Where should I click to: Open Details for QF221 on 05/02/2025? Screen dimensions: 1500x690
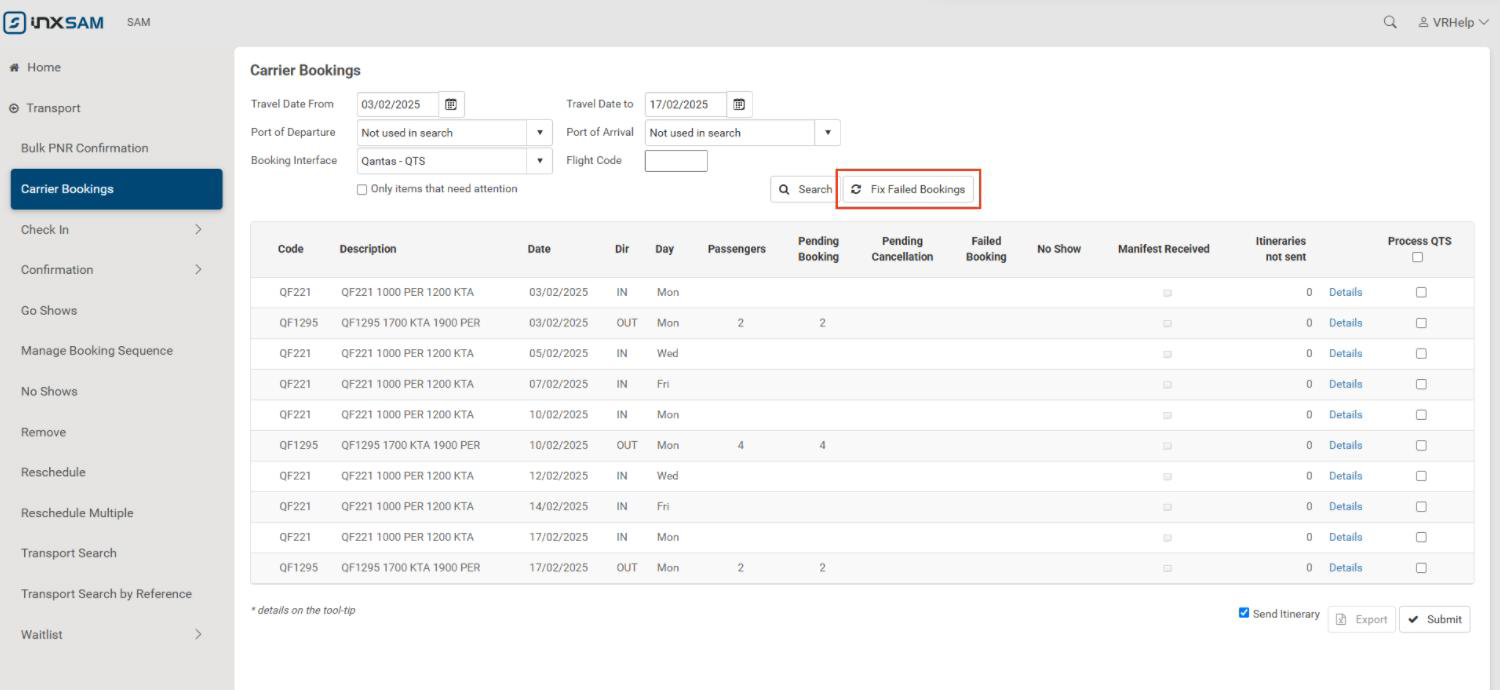coord(1345,353)
